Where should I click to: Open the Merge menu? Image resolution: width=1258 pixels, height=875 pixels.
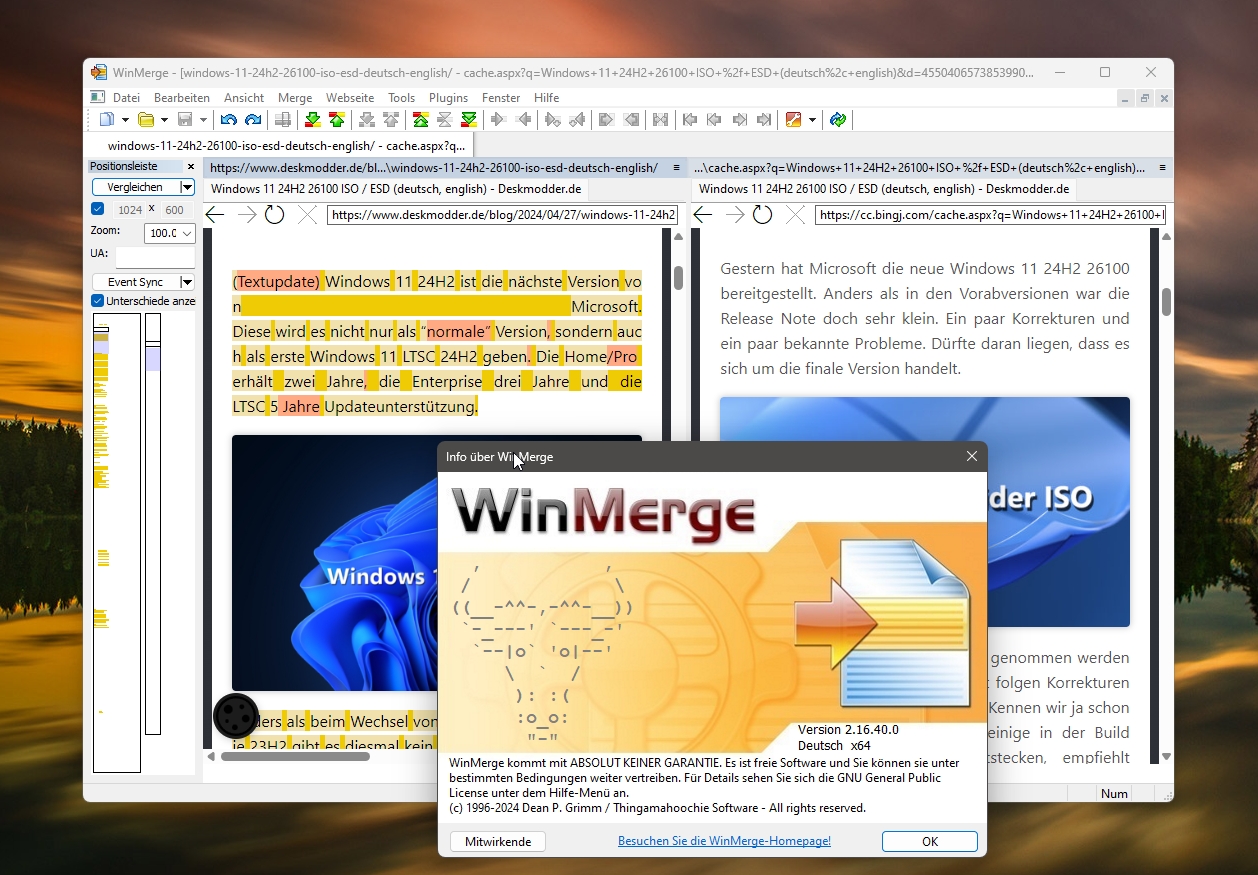295,98
